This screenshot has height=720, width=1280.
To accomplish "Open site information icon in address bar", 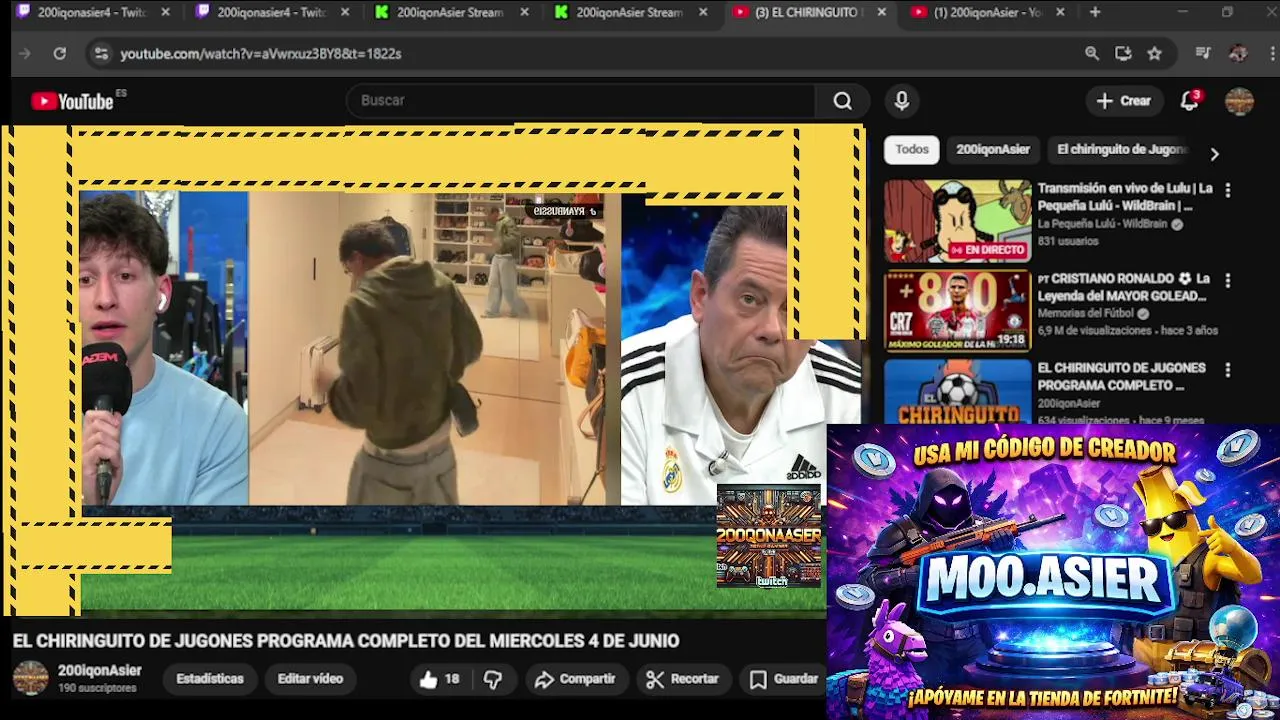I will pos(100,54).
